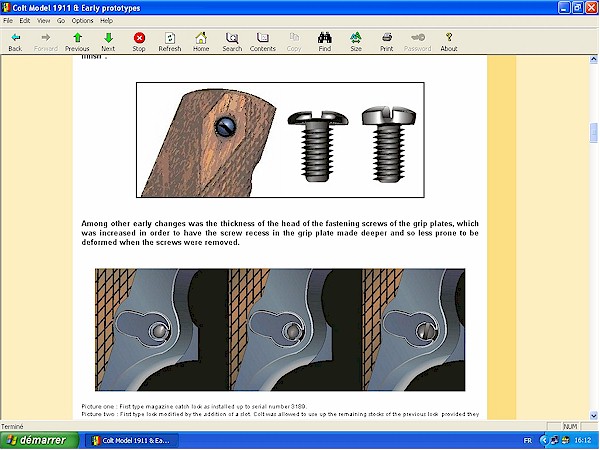Click the grip plate screw illustration

click(x=280, y=140)
